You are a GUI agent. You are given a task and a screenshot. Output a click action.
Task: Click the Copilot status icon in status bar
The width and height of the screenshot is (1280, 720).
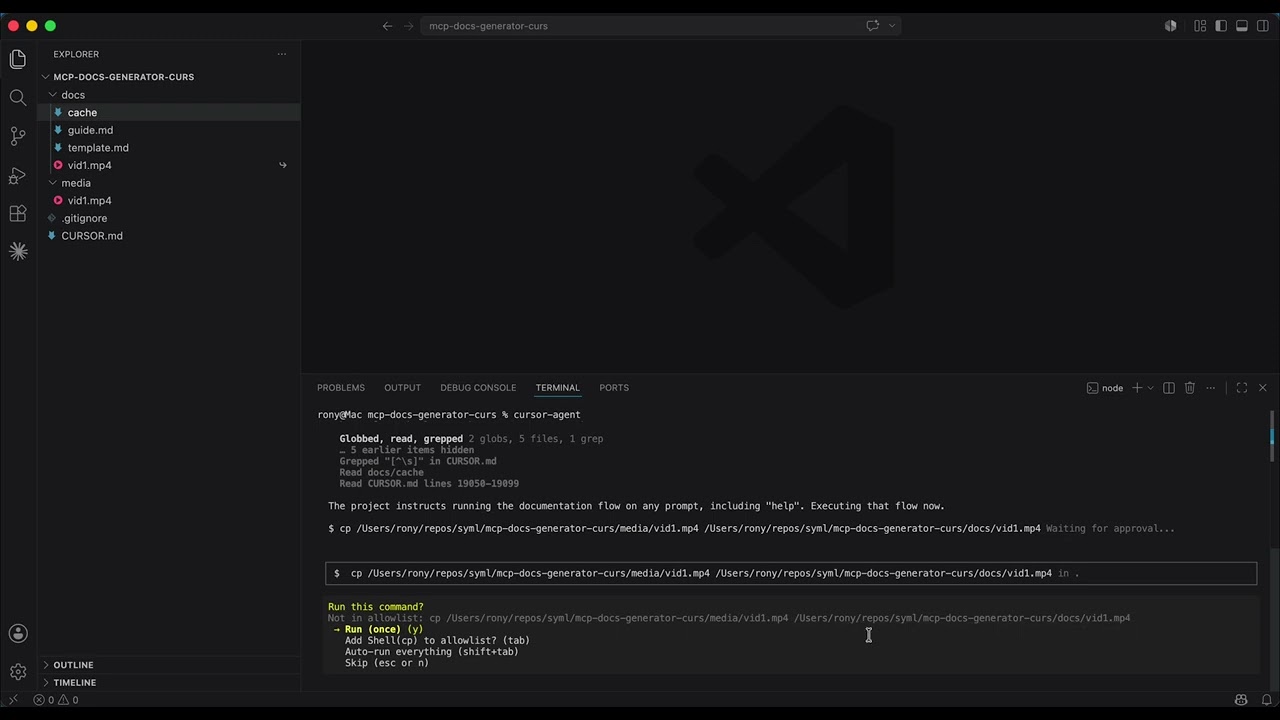pos(1241,700)
